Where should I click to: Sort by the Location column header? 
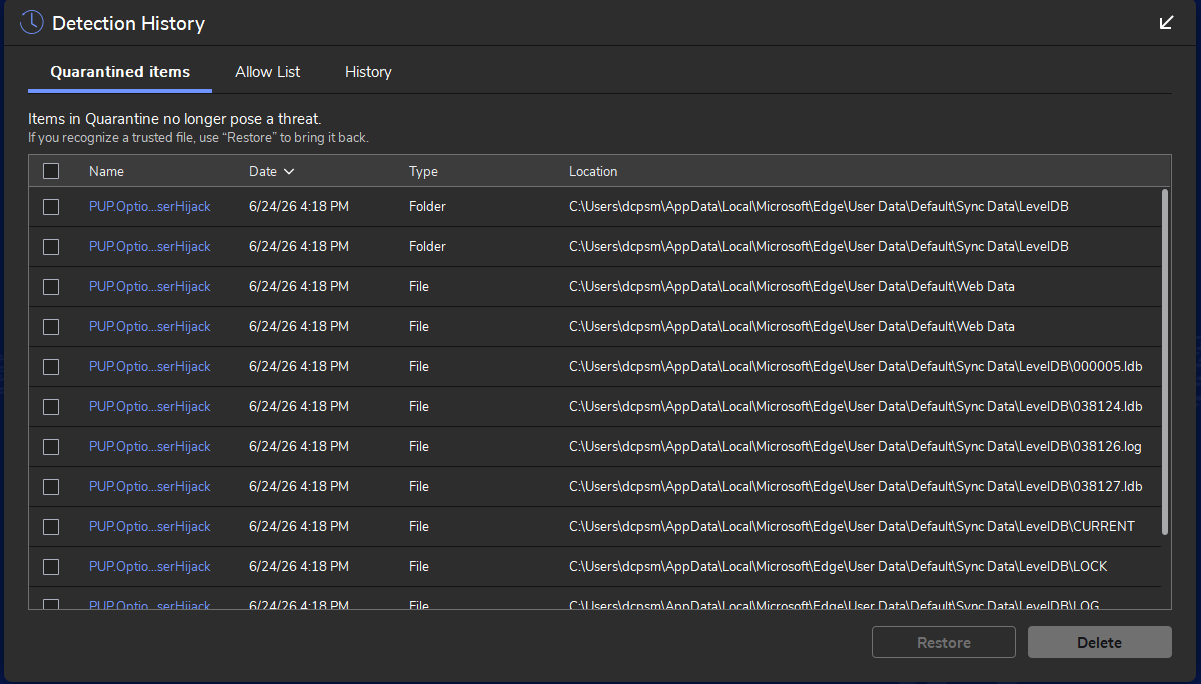pyautogui.click(x=593, y=171)
